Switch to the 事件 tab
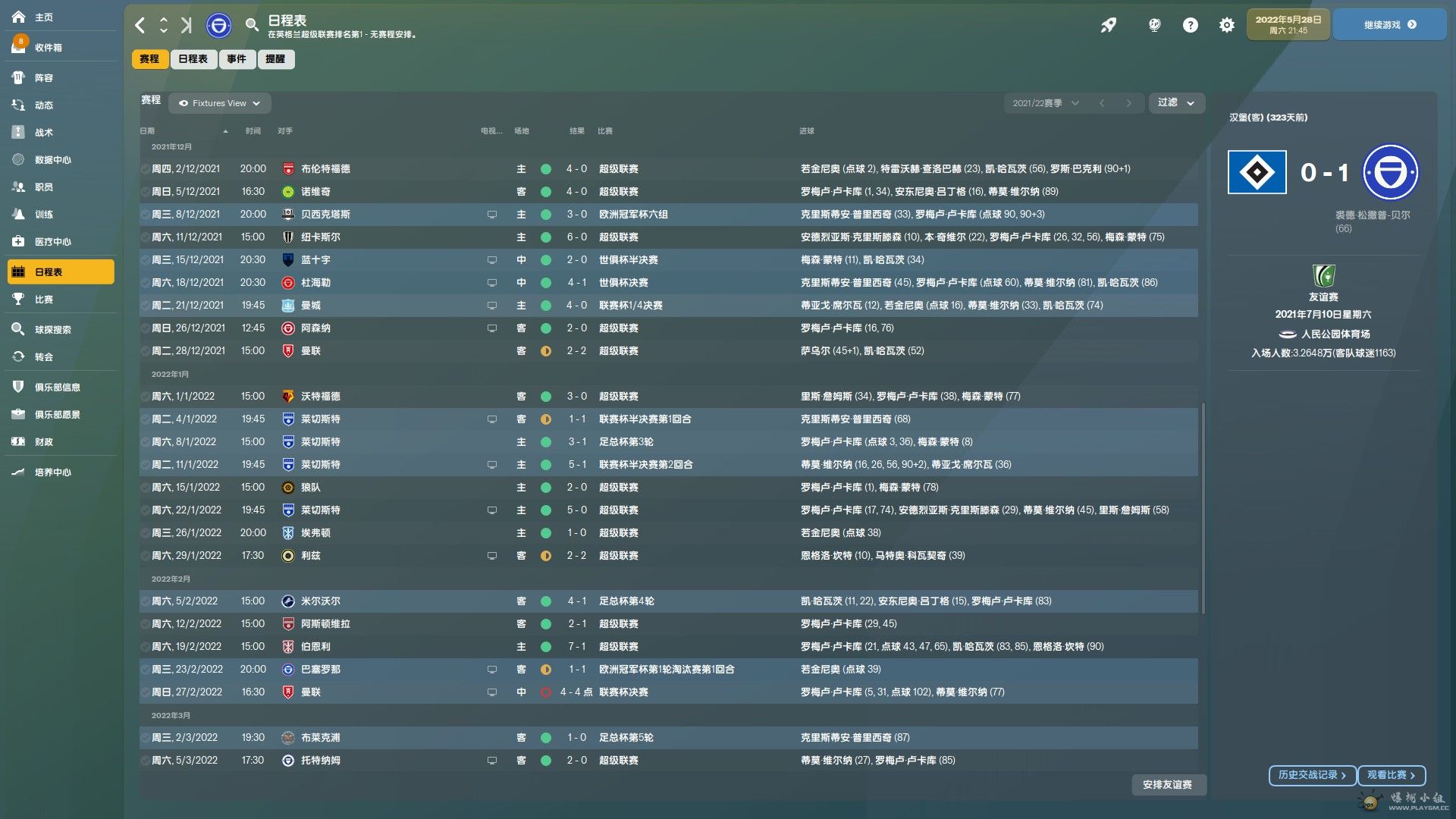 [x=237, y=59]
